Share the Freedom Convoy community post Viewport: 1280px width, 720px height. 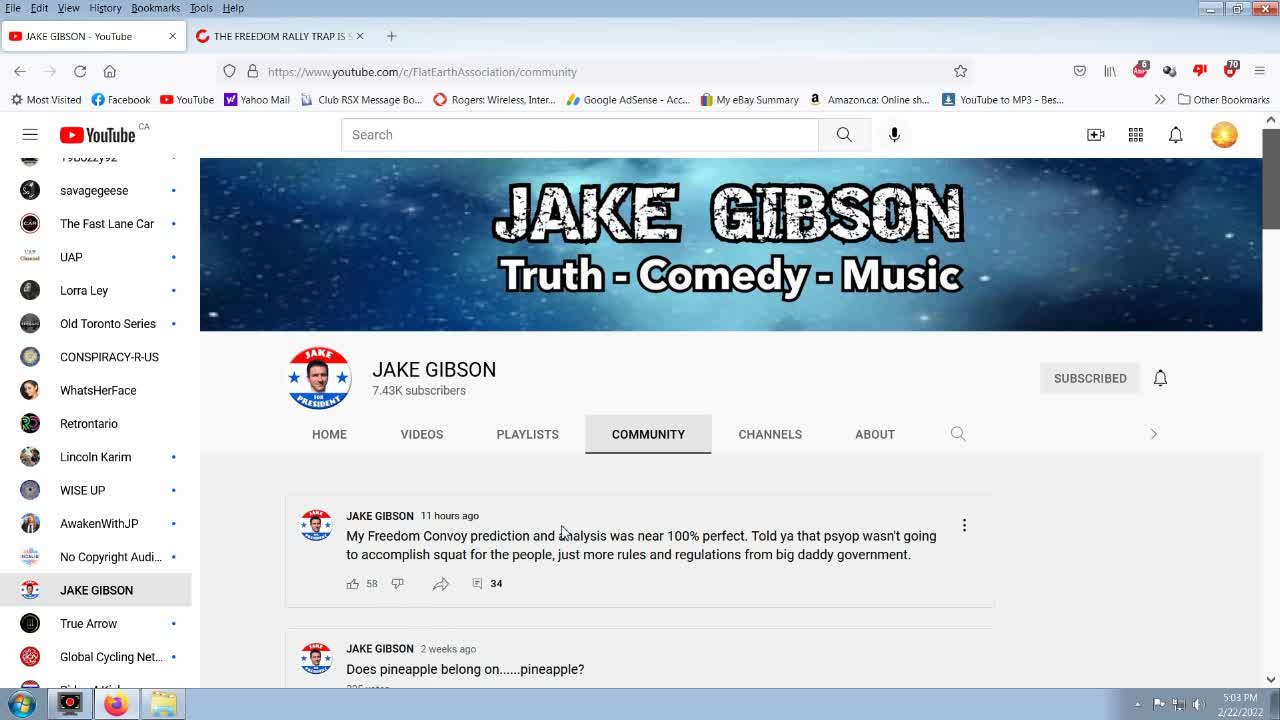[441, 584]
